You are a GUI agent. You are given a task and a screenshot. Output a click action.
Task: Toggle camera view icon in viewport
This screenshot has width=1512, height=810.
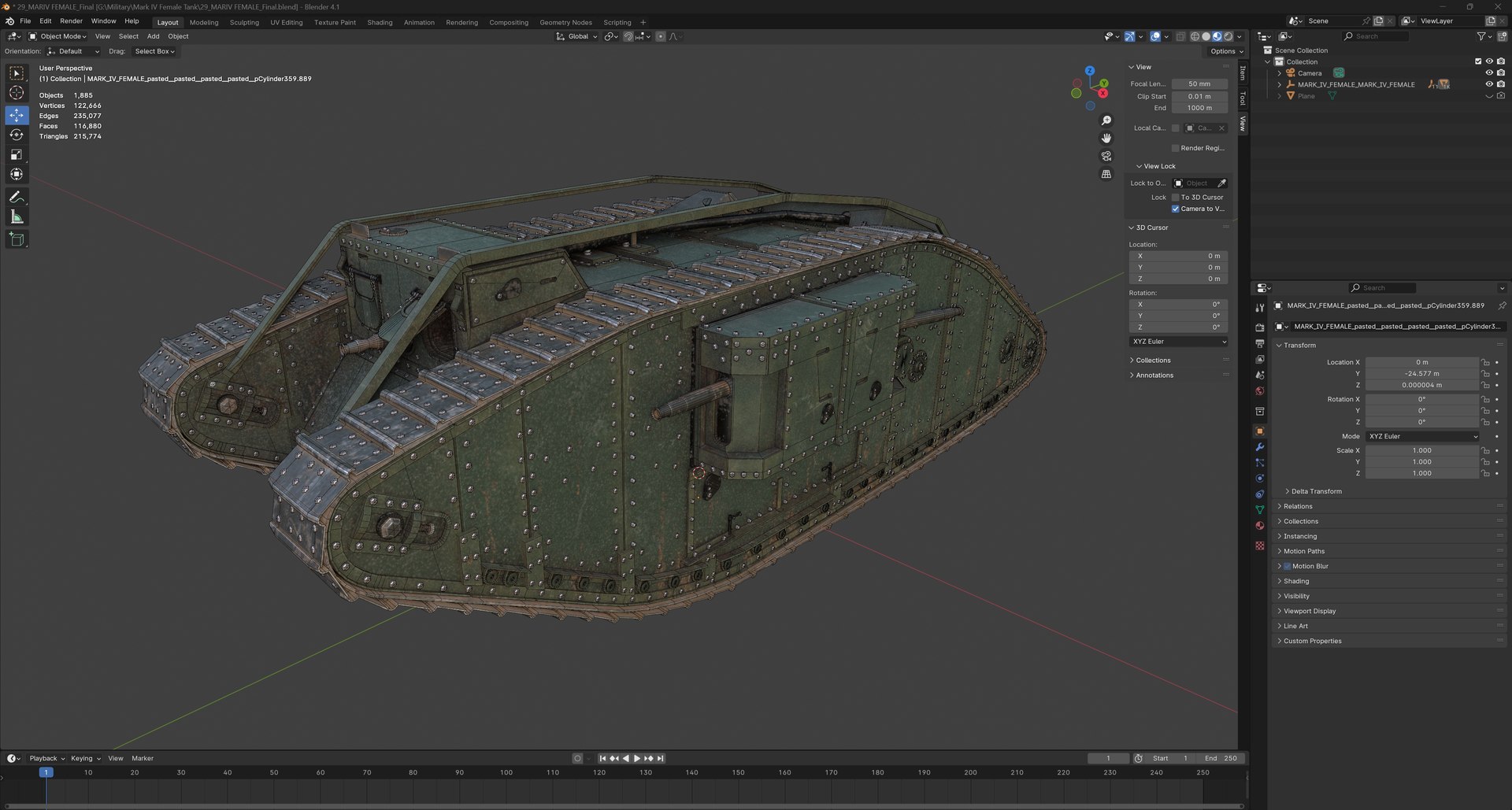click(1106, 156)
